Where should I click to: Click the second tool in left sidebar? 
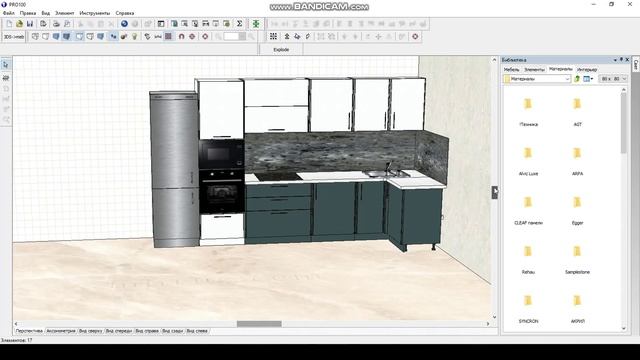point(6,78)
